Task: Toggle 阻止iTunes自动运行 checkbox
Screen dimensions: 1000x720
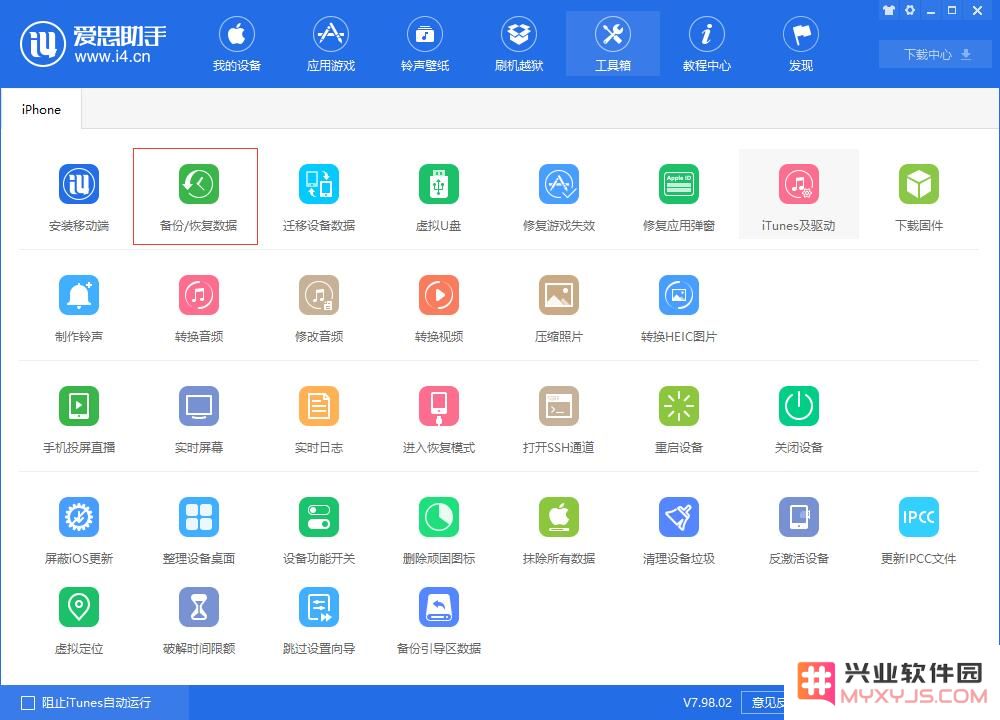Action: pos(28,703)
